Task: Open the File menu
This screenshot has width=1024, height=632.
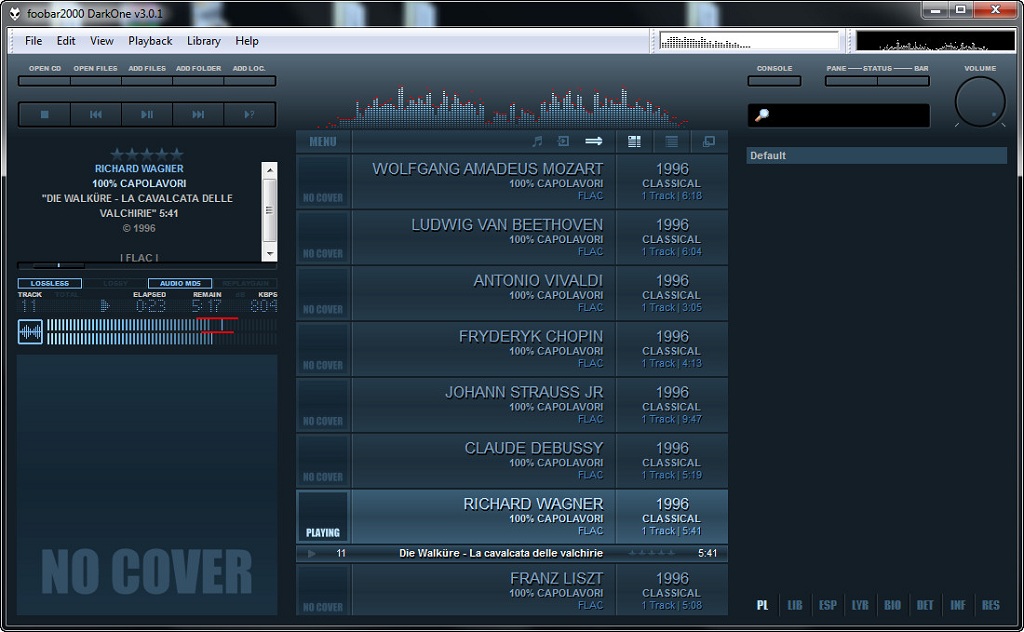Action: click(x=33, y=40)
